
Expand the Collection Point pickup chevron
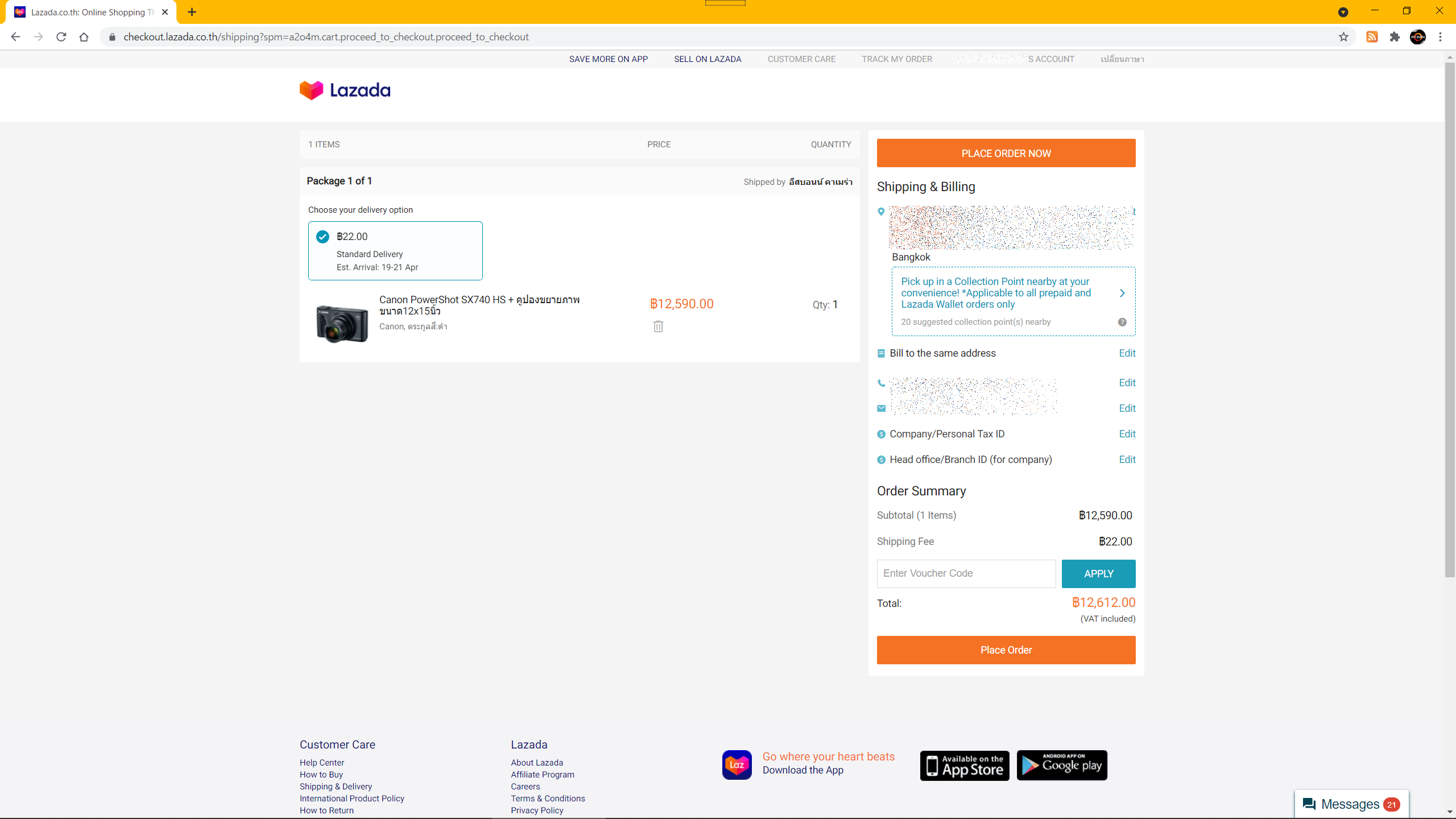1122,293
